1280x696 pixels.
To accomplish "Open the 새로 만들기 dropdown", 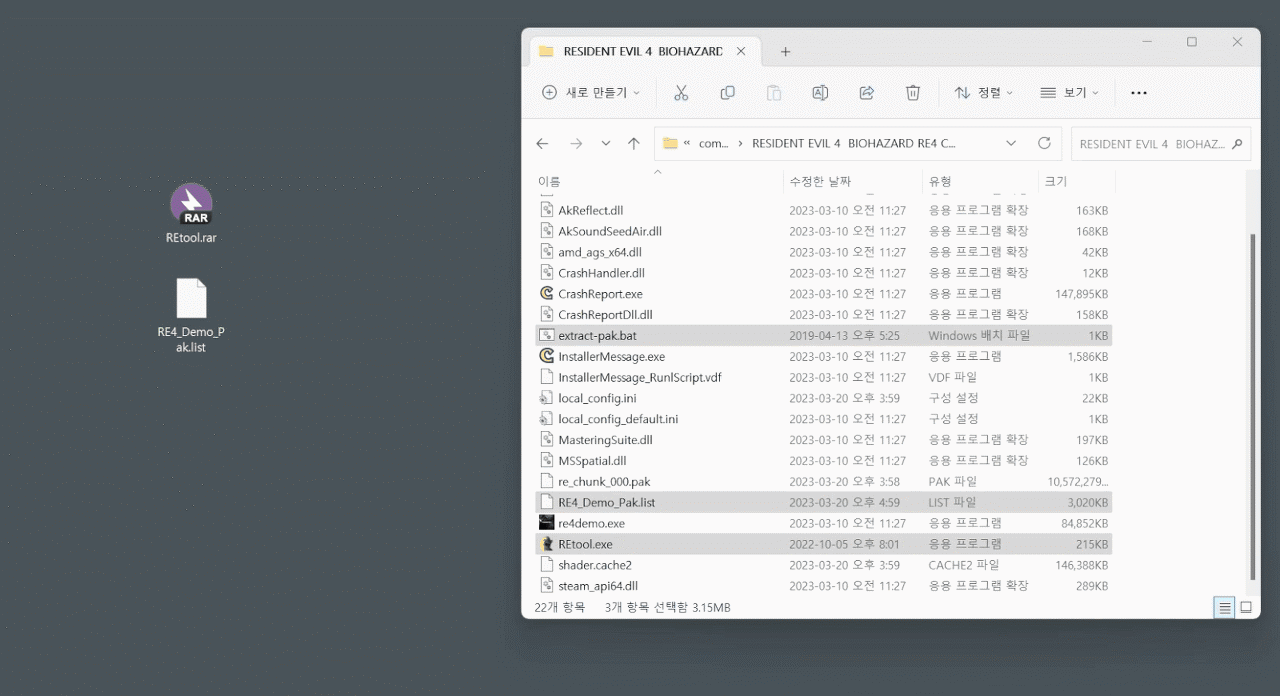I will (x=591, y=92).
